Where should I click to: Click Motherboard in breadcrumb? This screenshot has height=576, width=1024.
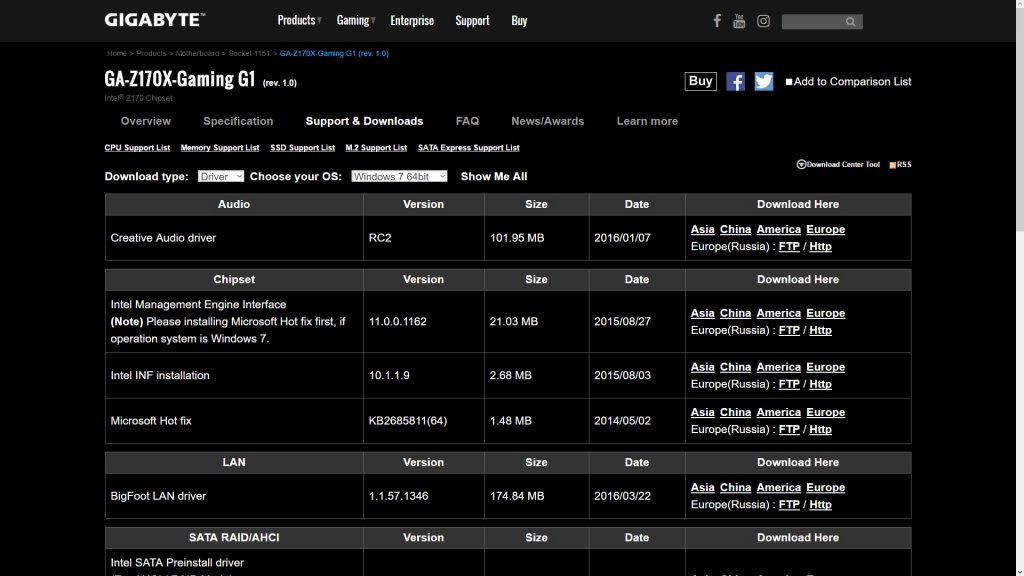197,54
